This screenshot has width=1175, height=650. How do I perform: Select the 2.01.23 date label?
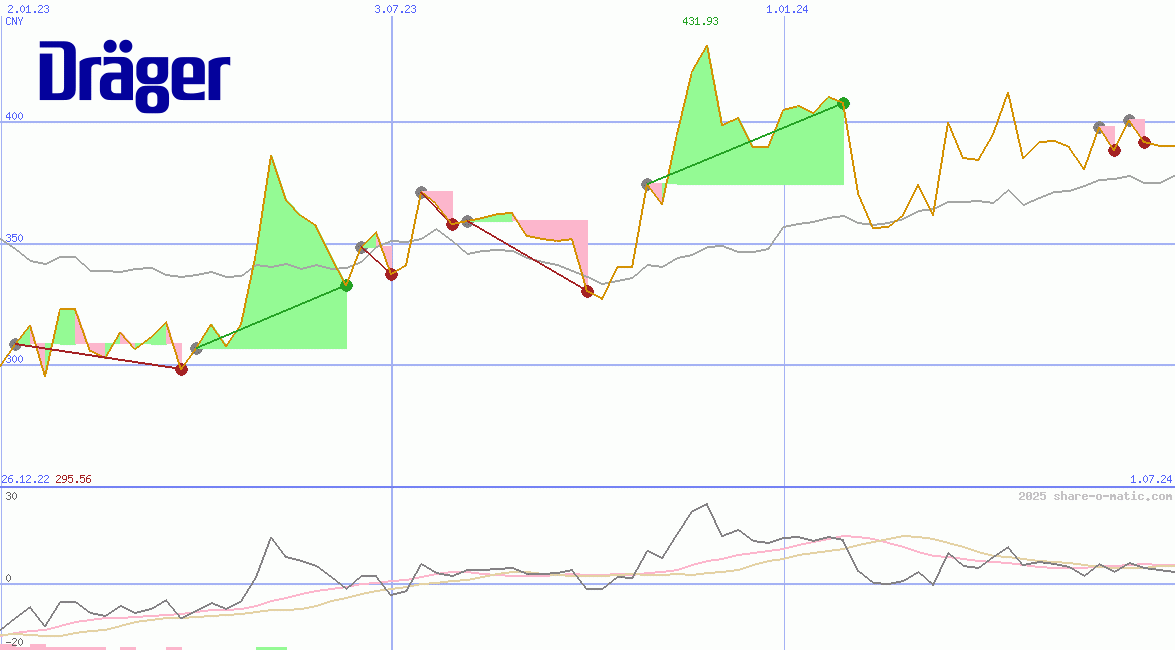[x=27, y=9]
